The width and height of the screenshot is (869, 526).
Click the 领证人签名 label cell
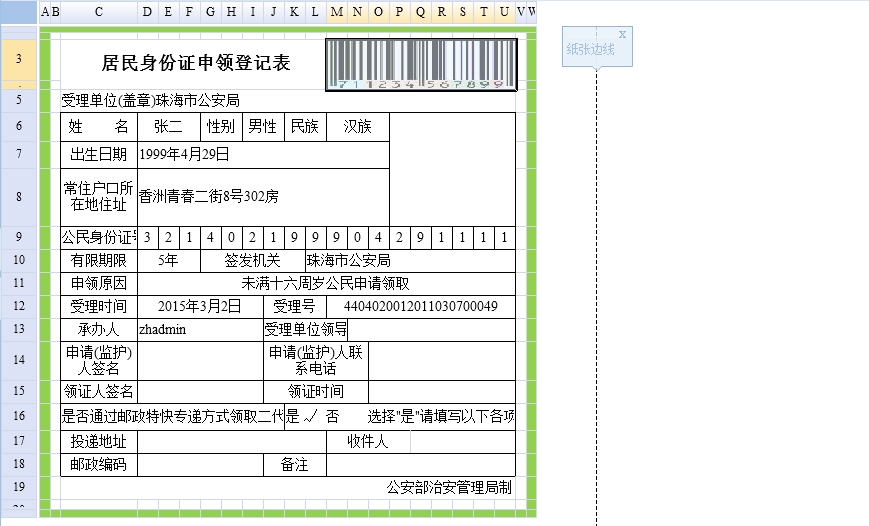(99, 392)
